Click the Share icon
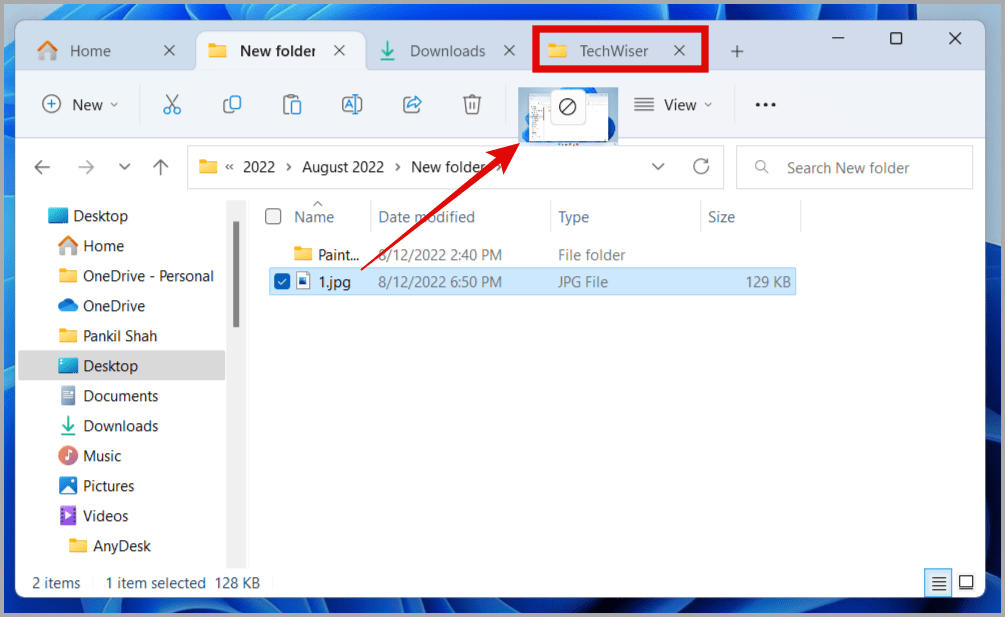1005x617 pixels. (x=412, y=104)
